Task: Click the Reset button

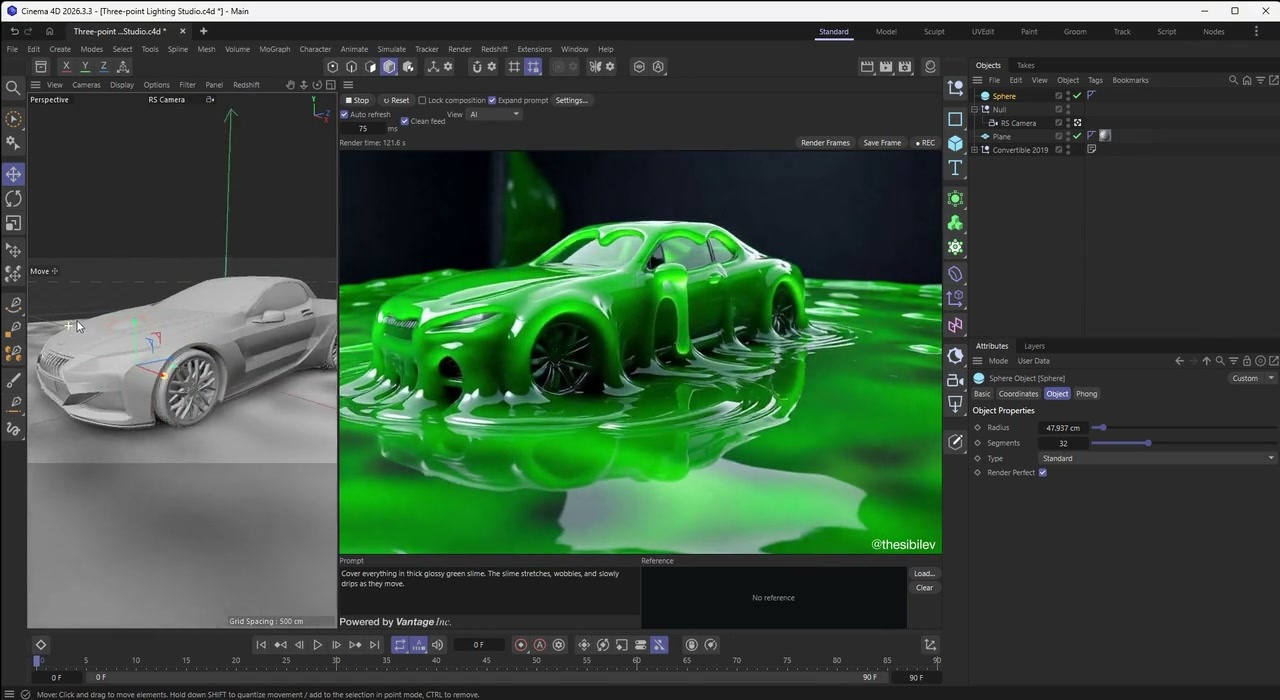Action: click(396, 100)
